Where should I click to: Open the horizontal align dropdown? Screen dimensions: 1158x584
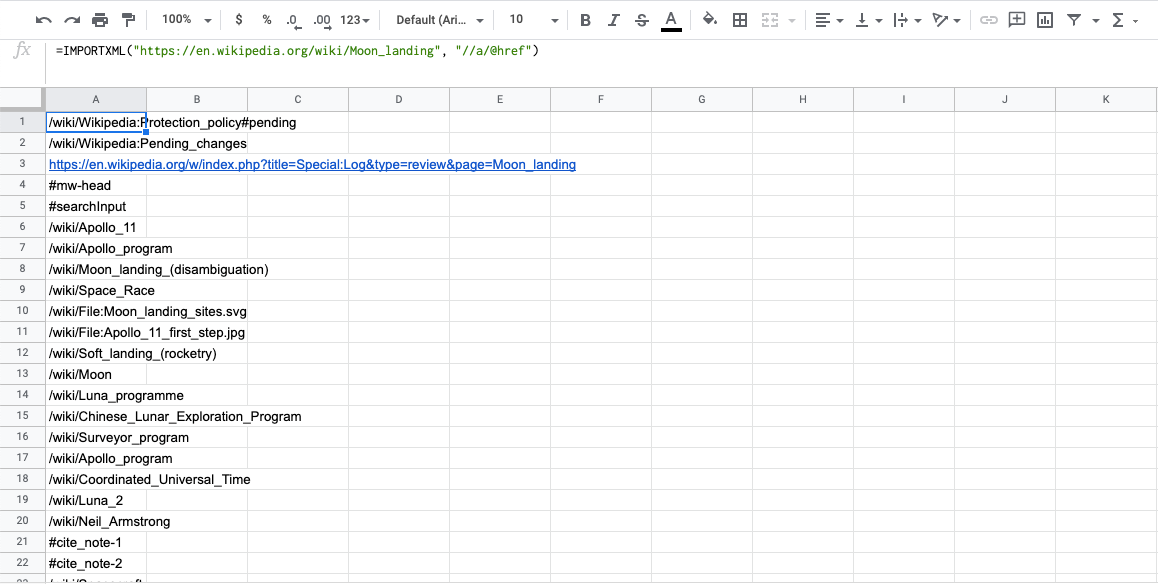tap(829, 20)
